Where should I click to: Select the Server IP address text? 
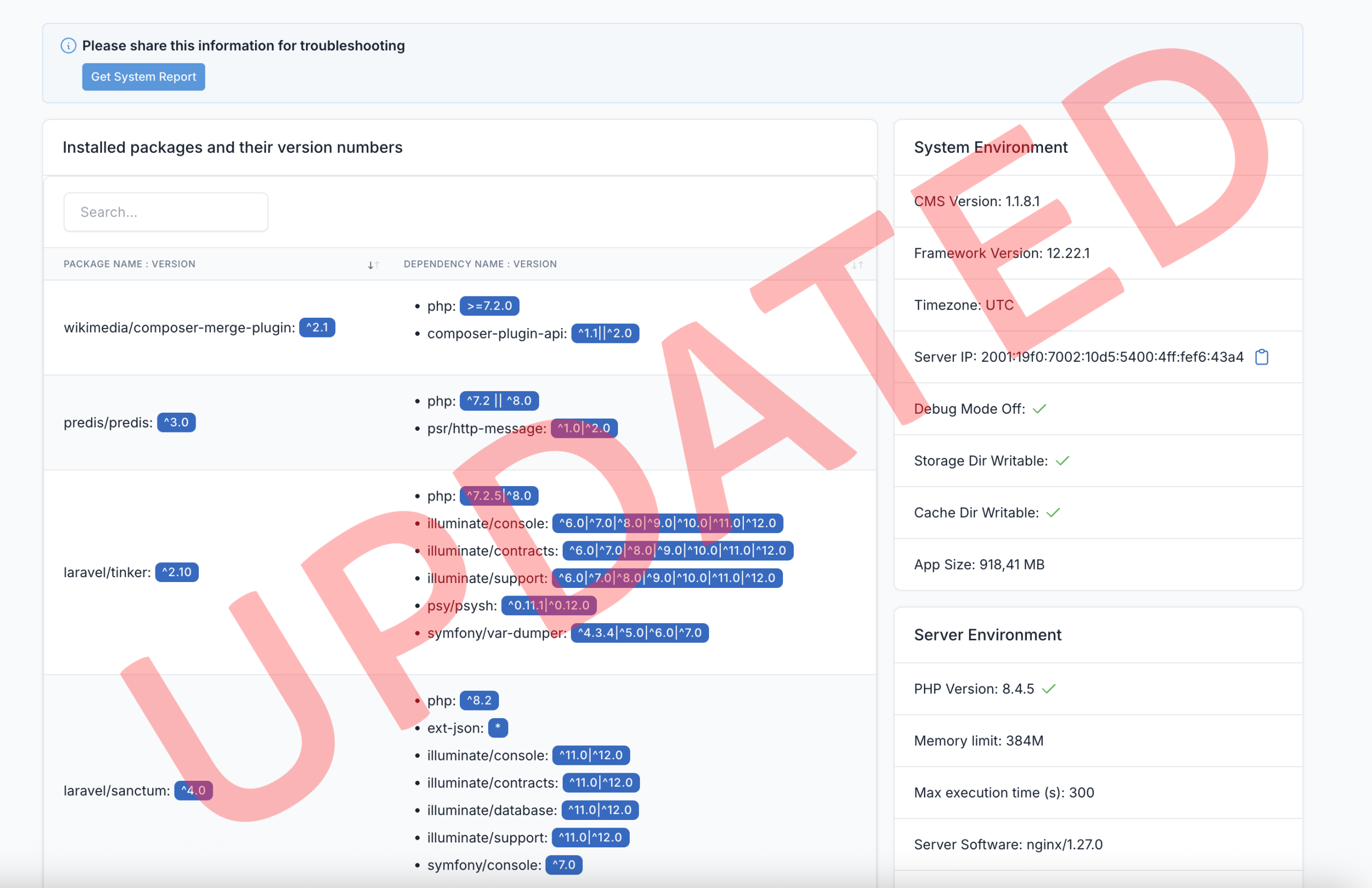[x=1113, y=357]
